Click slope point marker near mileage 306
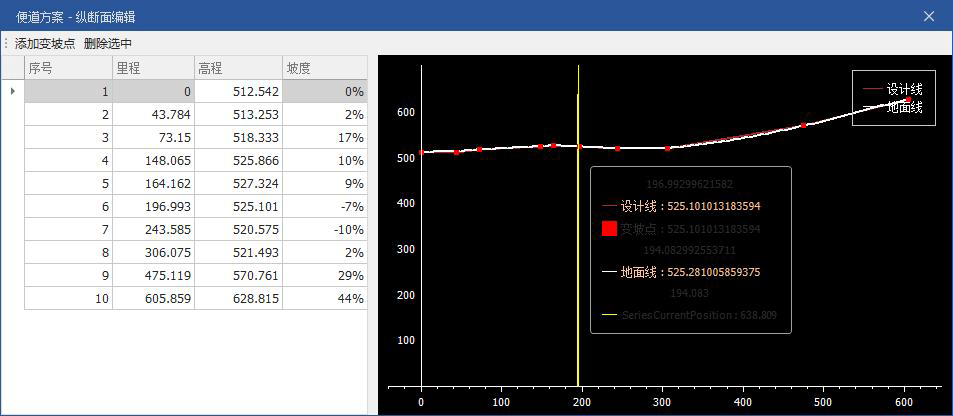Screen dimensions: 953x416 tap(667, 148)
